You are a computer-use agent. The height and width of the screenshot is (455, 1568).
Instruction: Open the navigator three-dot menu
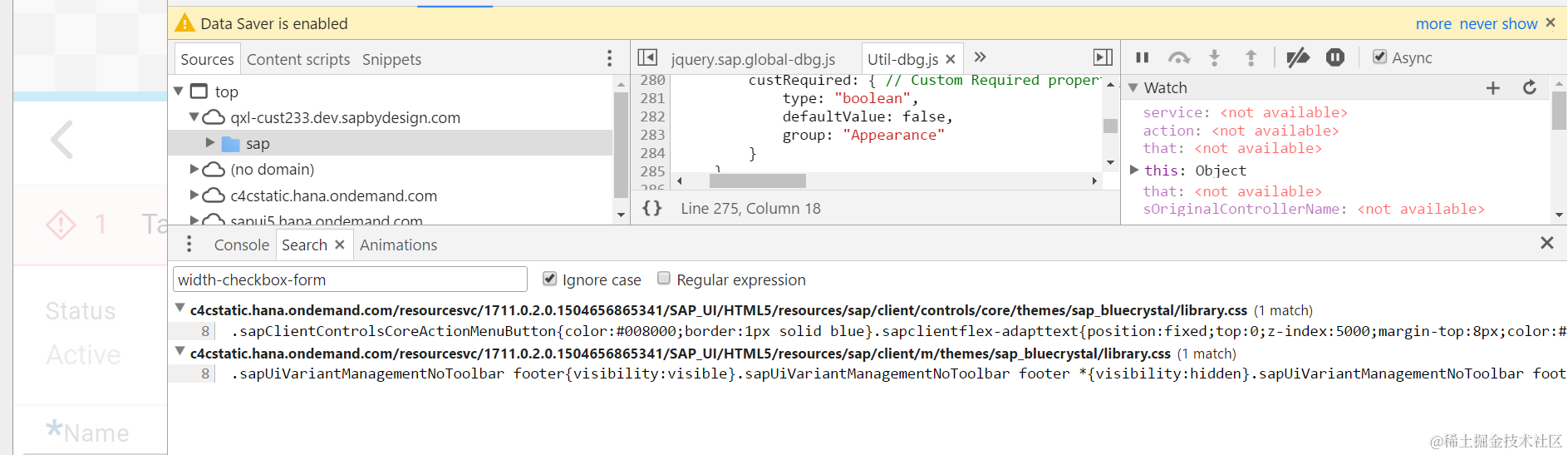pos(609,58)
